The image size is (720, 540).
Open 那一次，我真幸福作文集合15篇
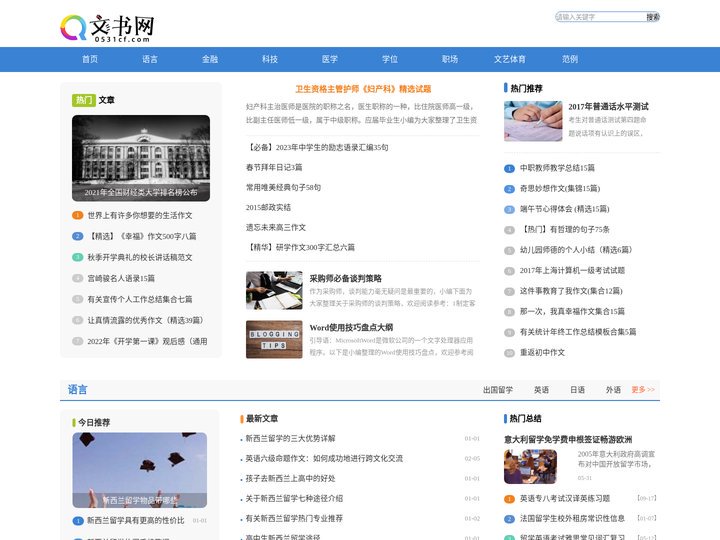572,311
